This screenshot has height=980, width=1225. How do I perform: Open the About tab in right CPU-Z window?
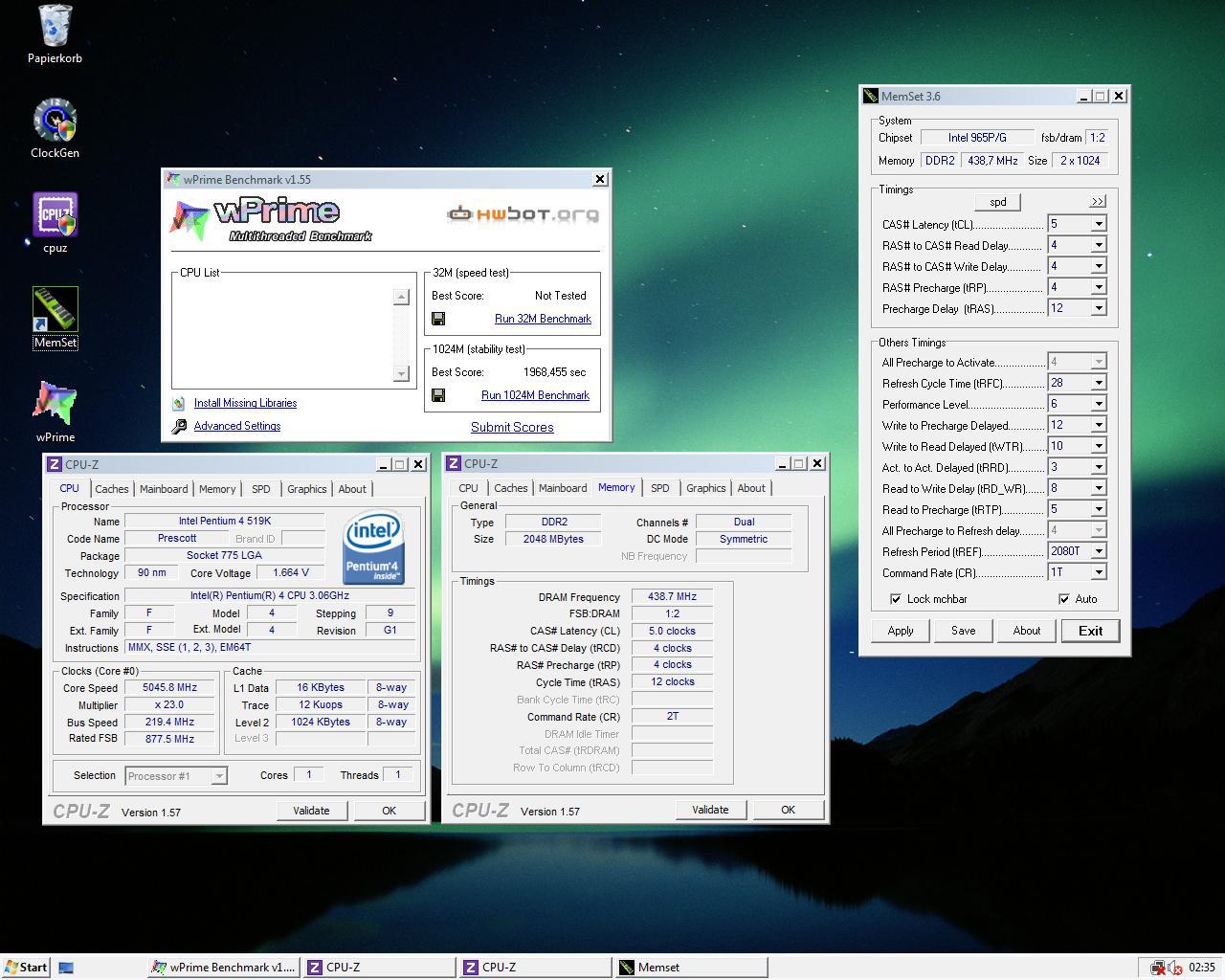(x=751, y=488)
